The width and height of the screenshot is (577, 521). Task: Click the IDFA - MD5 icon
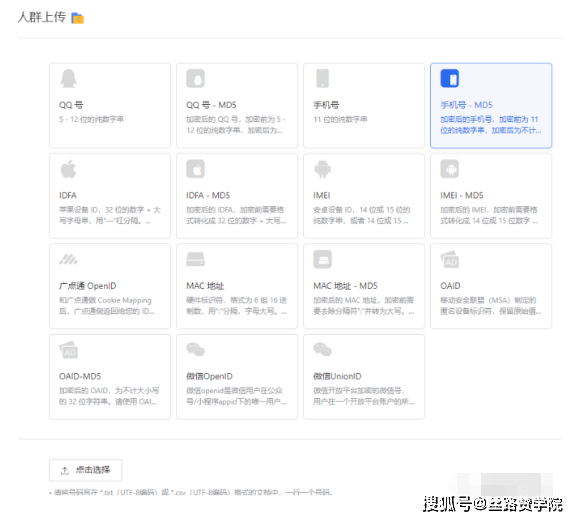pos(195,169)
